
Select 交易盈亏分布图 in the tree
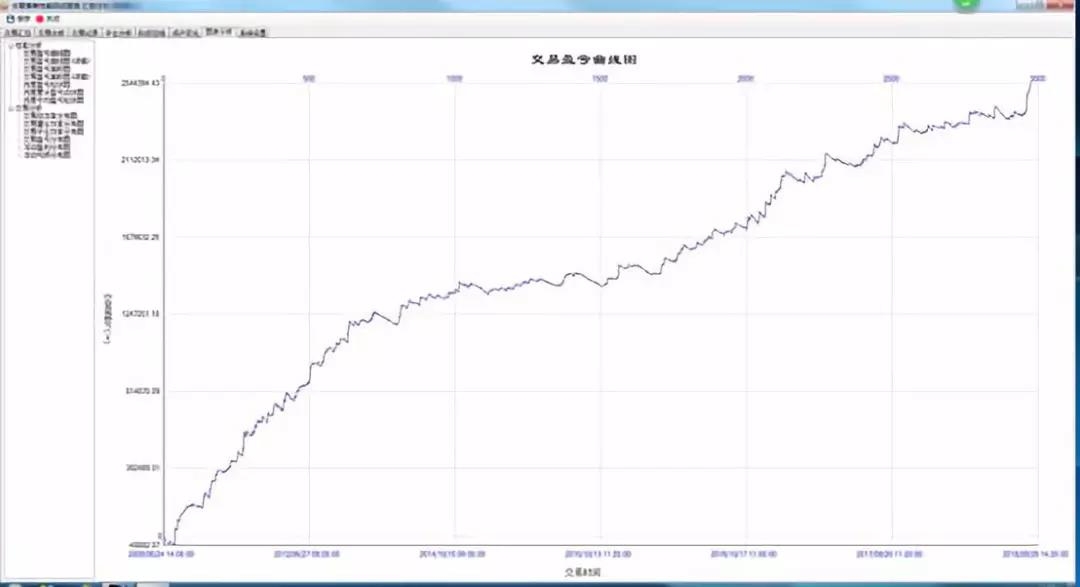coord(47,139)
